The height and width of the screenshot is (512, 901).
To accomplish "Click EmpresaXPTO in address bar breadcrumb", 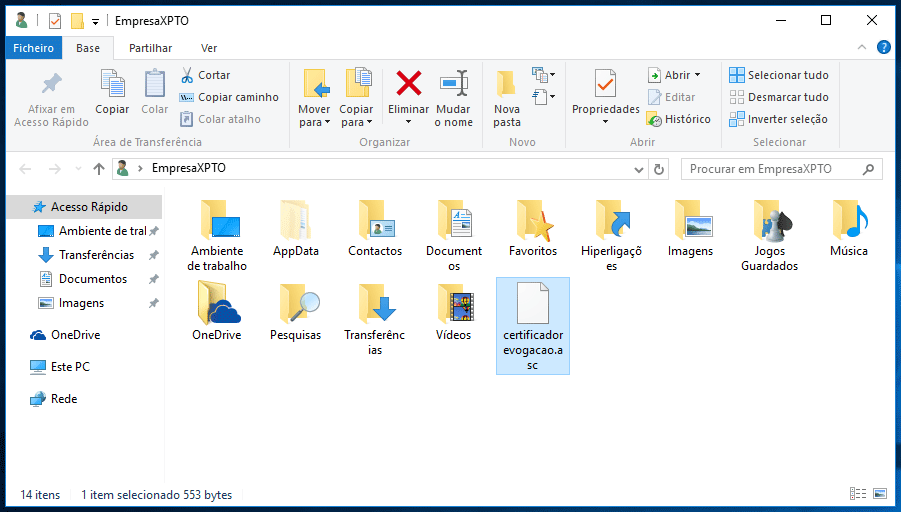I will coord(188,168).
